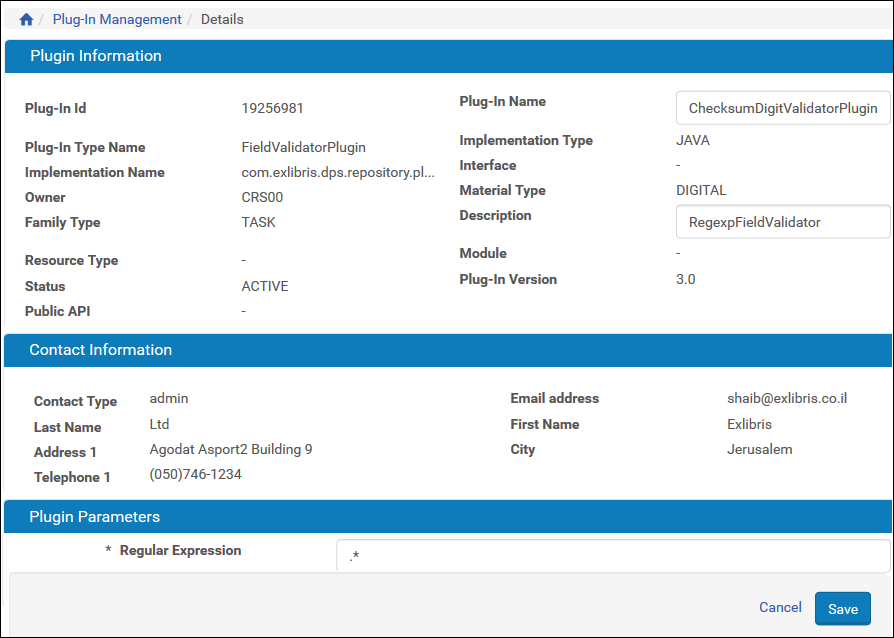Click the Cancel link

coord(780,607)
